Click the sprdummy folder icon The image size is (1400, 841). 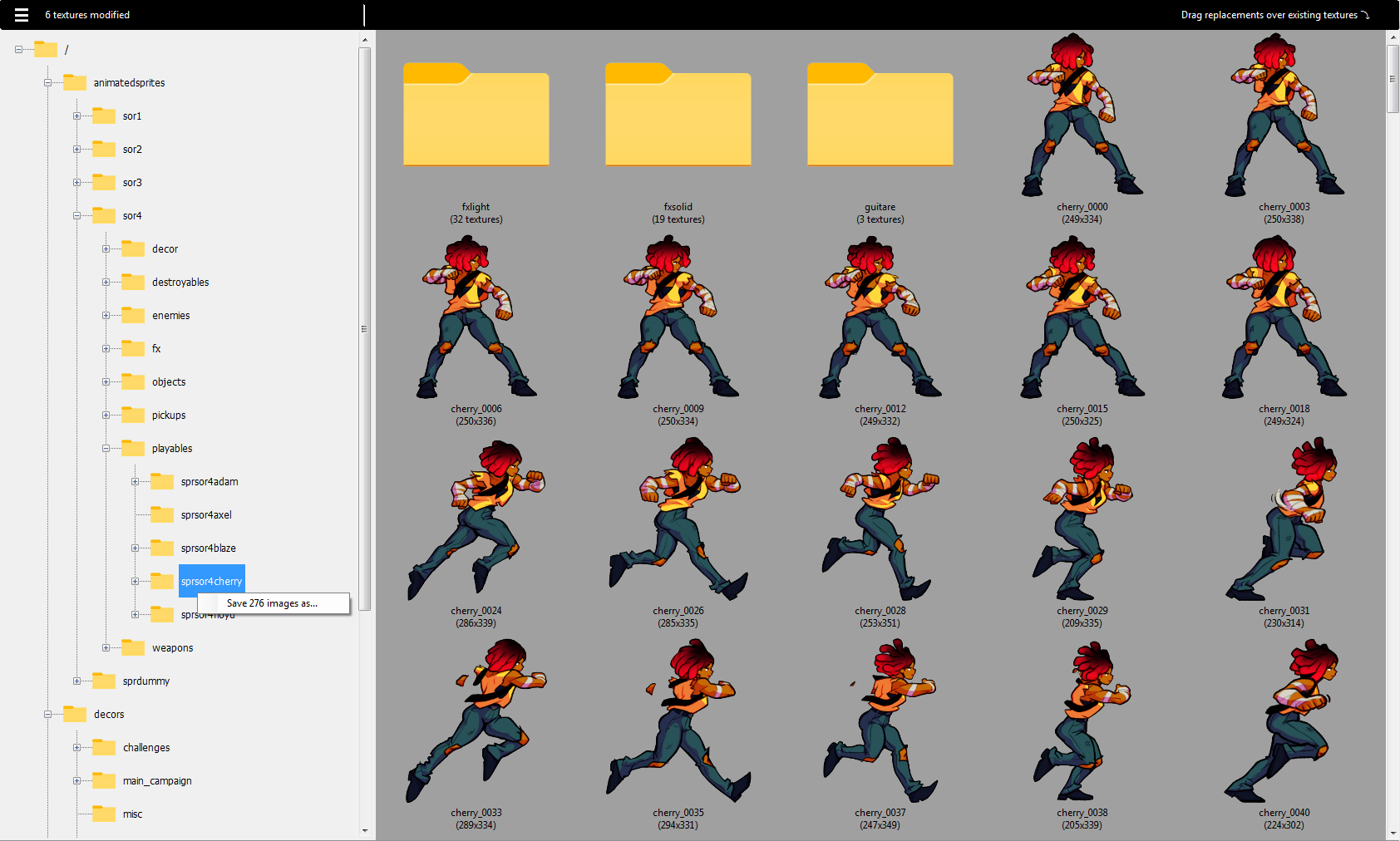[104, 681]
